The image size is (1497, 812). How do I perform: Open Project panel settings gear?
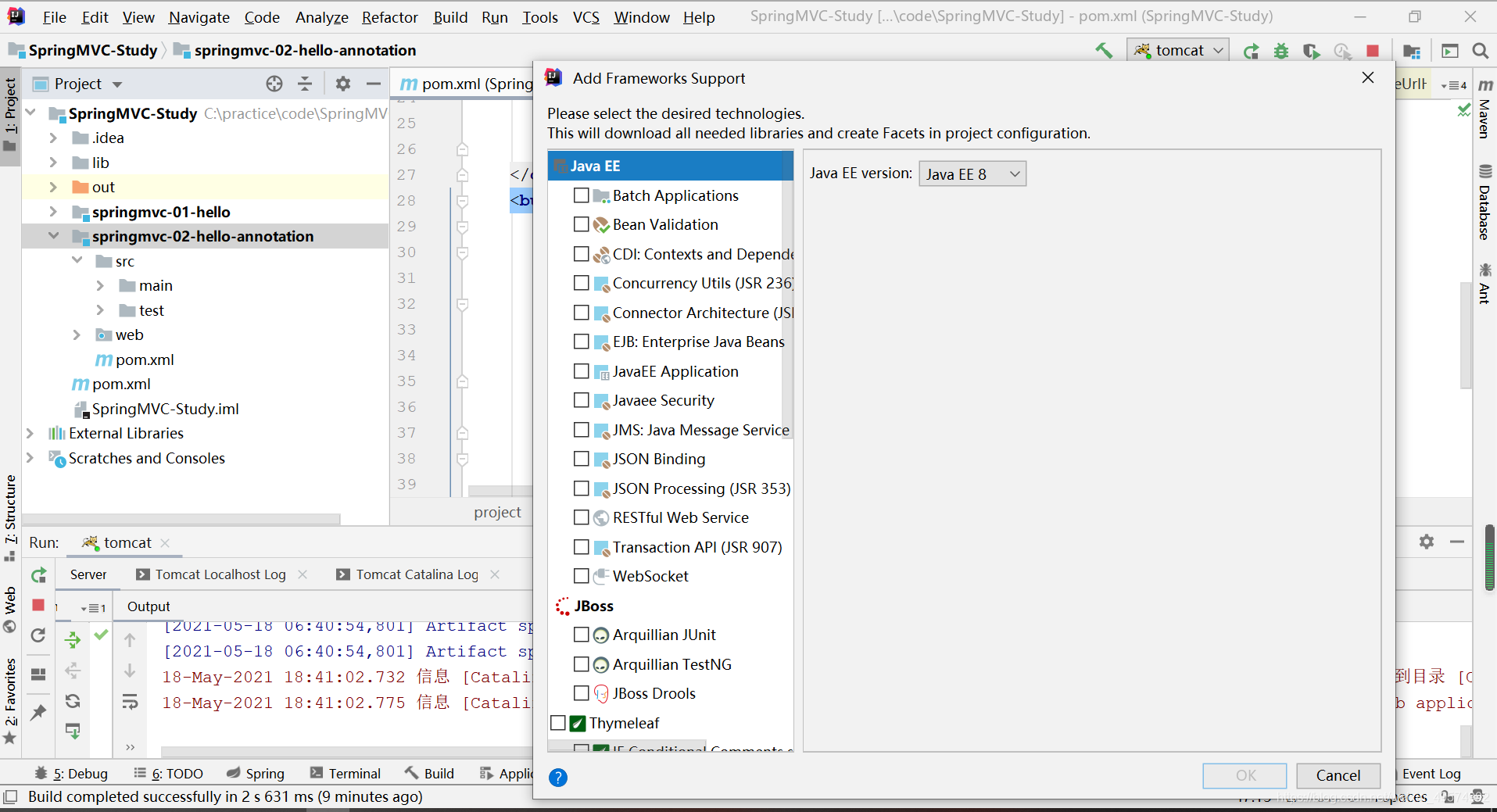(x=343, y=84)
